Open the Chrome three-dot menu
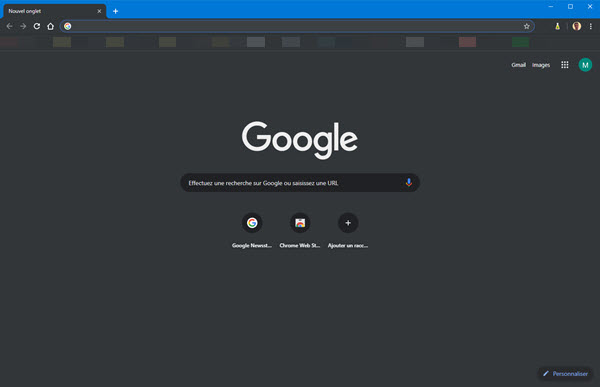Image resolution: width=600 pixels, height=387 pixels. pos(591,26)
